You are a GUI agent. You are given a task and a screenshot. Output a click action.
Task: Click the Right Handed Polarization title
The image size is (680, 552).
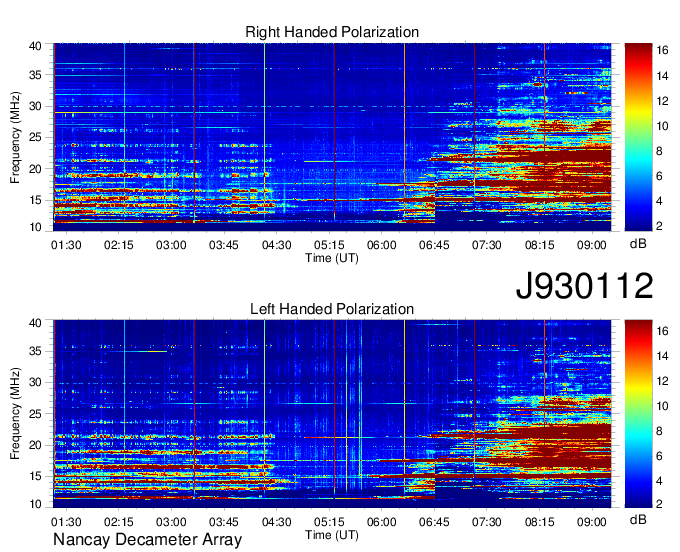(x=332, y=32)
